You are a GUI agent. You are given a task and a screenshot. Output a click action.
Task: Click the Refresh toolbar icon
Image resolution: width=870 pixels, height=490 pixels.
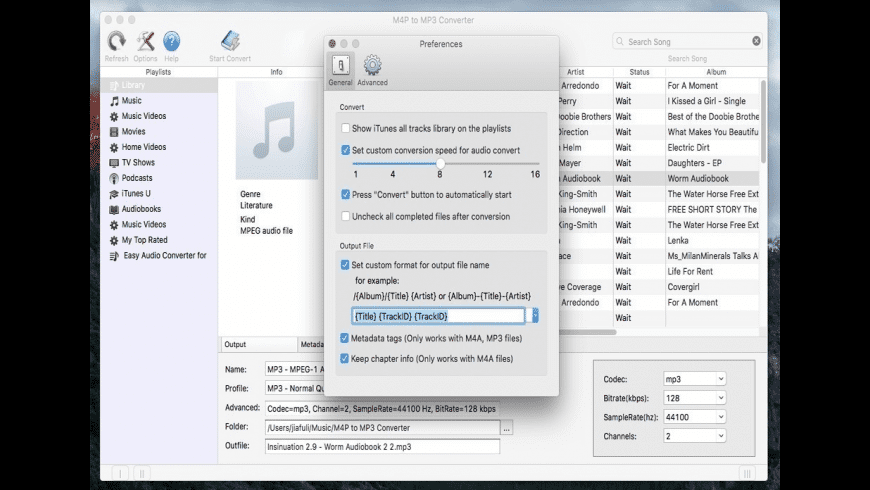click(x=117, y=41)
